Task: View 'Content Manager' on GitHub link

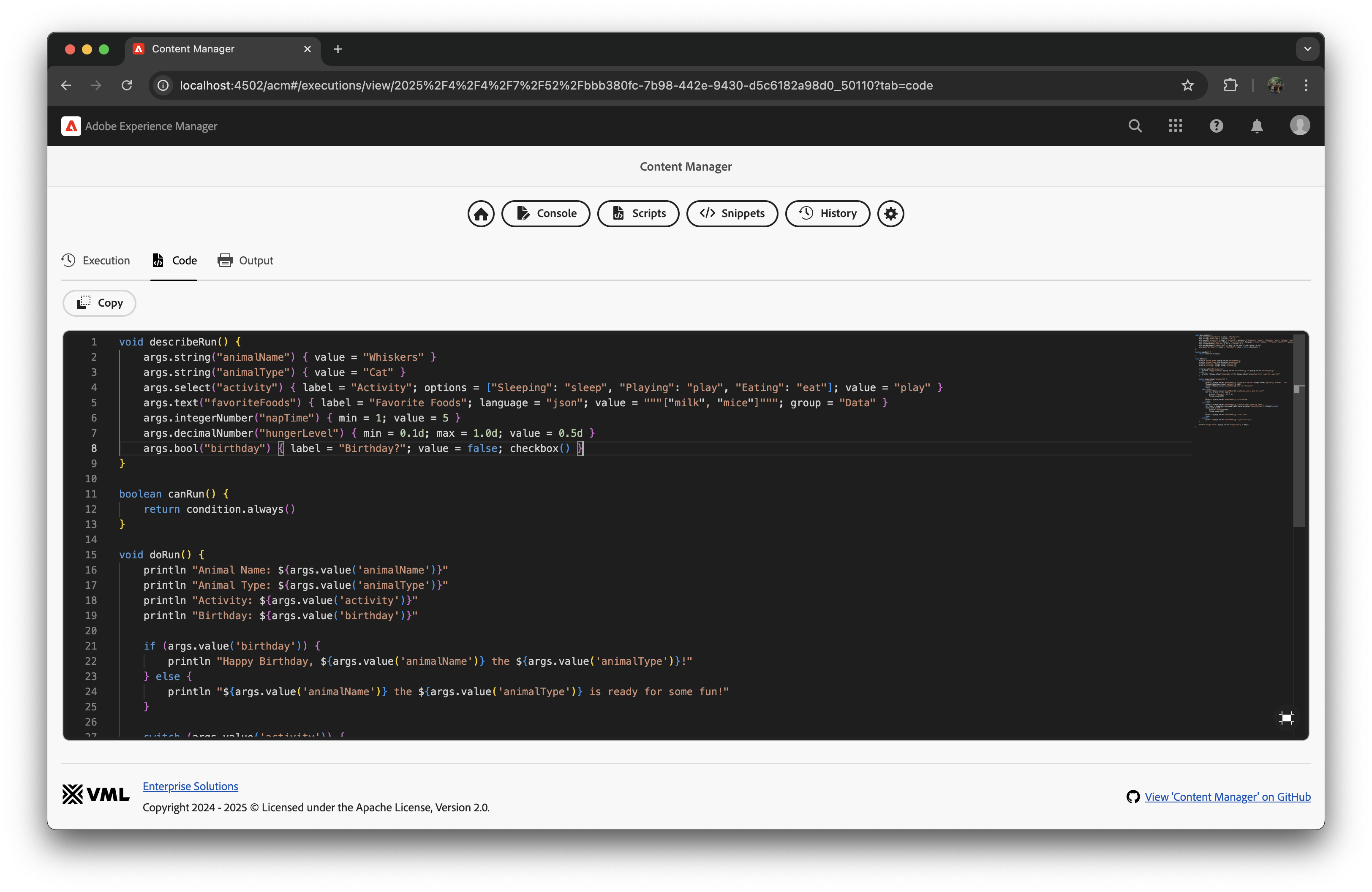Action: point(1227,797)
